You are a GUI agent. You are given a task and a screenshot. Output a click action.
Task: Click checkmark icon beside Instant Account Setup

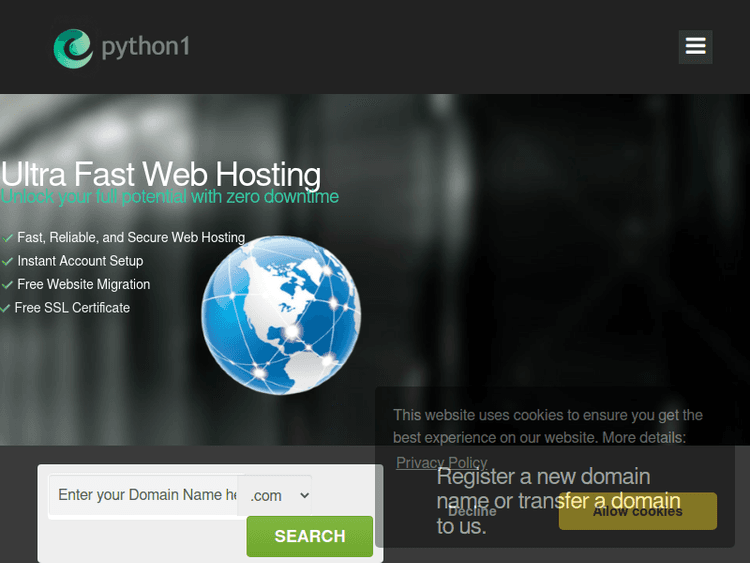[x=7, y=261]
